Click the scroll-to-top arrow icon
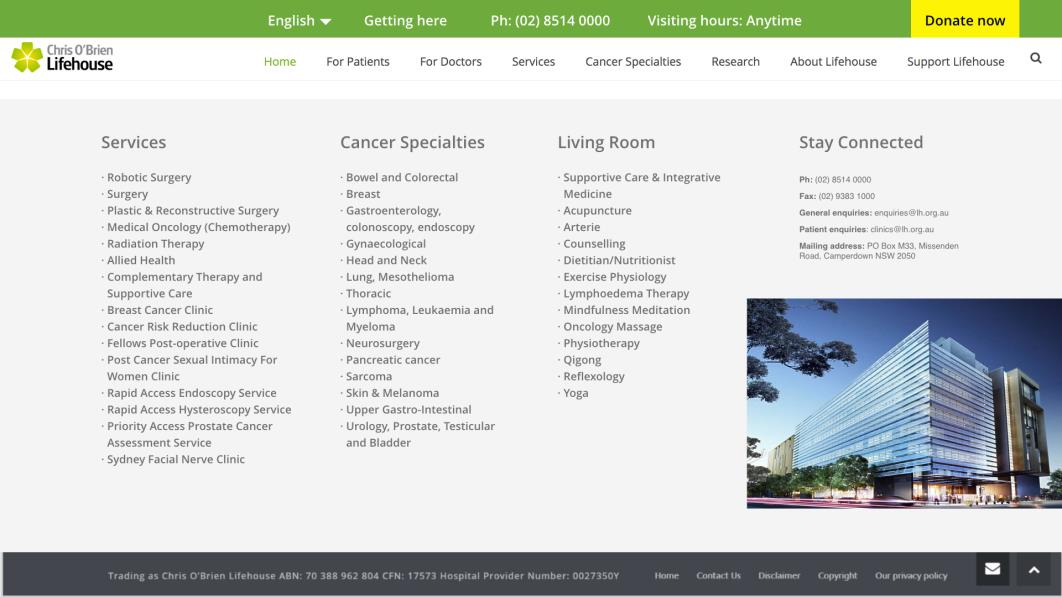Viewport: 1062px width, 597px height. pos(1034,569)
